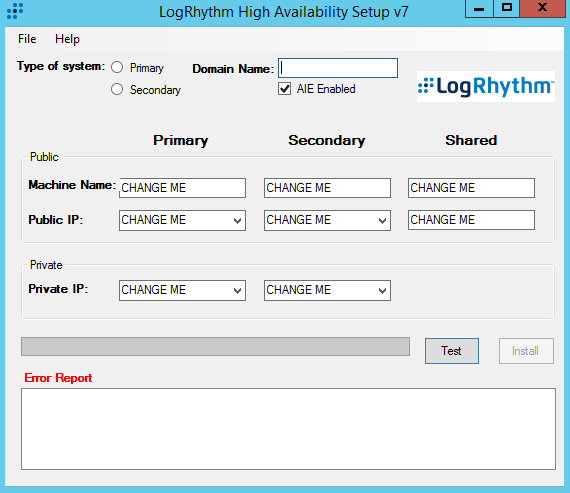Focus the Domain Name text field
The image size is (570, 493).
pos(338,68)
